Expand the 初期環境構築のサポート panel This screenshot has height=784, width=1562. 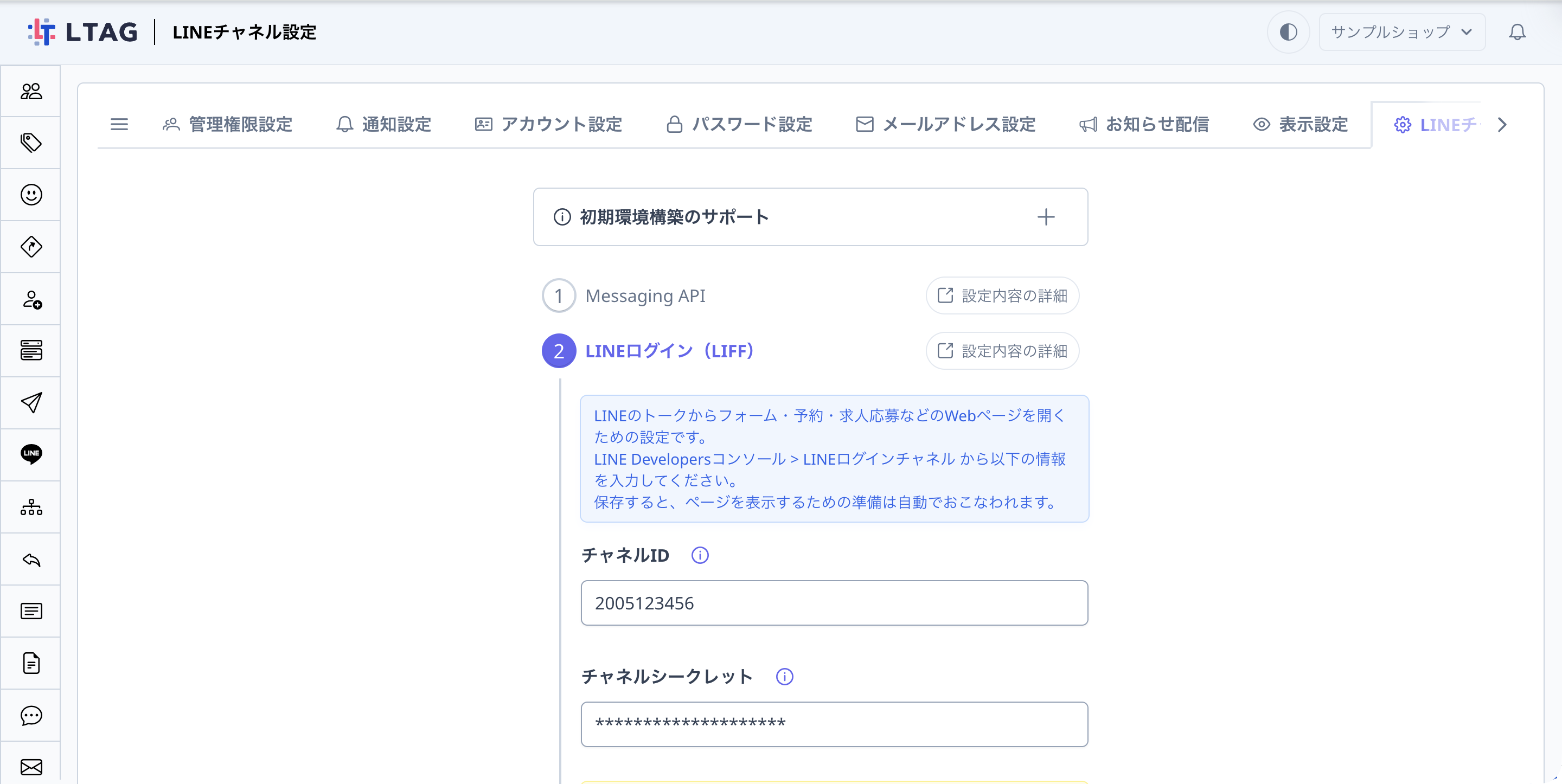[x=810, y=216]
